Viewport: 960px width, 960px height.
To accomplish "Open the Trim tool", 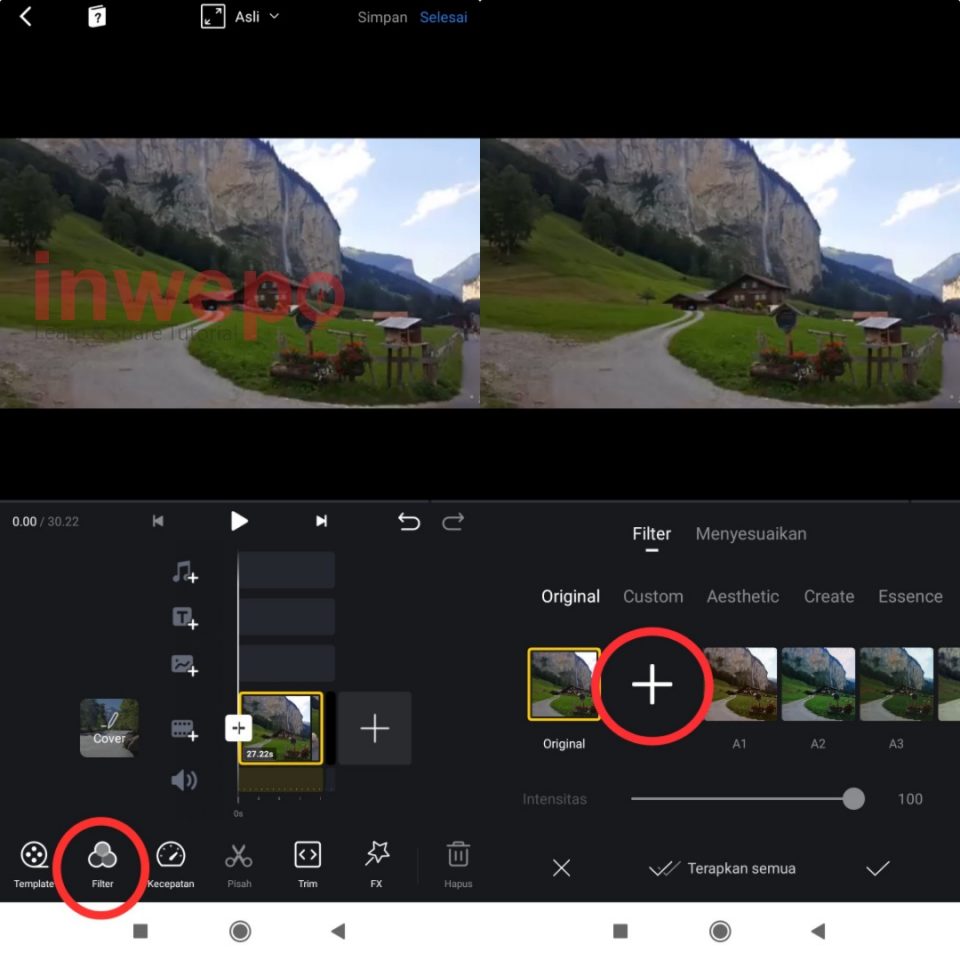I will (x=307, y=862).
